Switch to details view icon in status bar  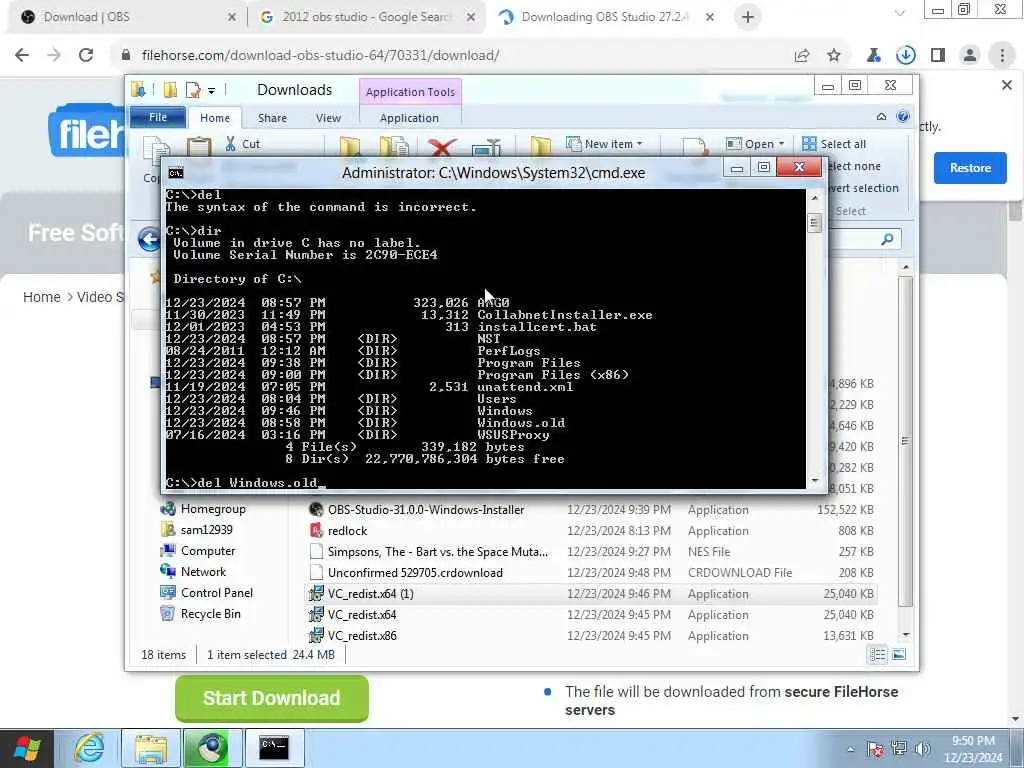click(878, 654)
